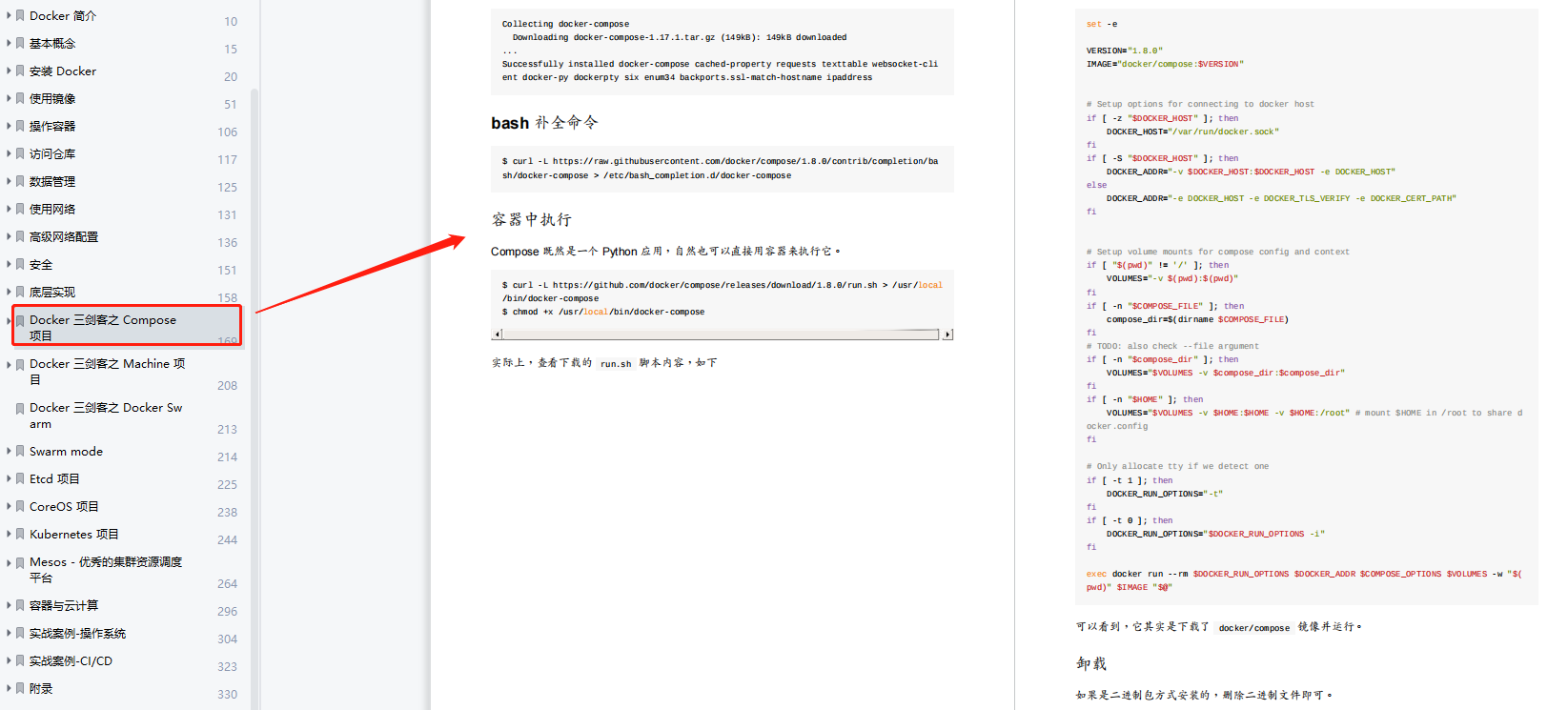The height and width of the screenshot is (710, 1568).
Task: Click the bookmark icon beside 高级网络配置
Action: click(x=20, y=237)
